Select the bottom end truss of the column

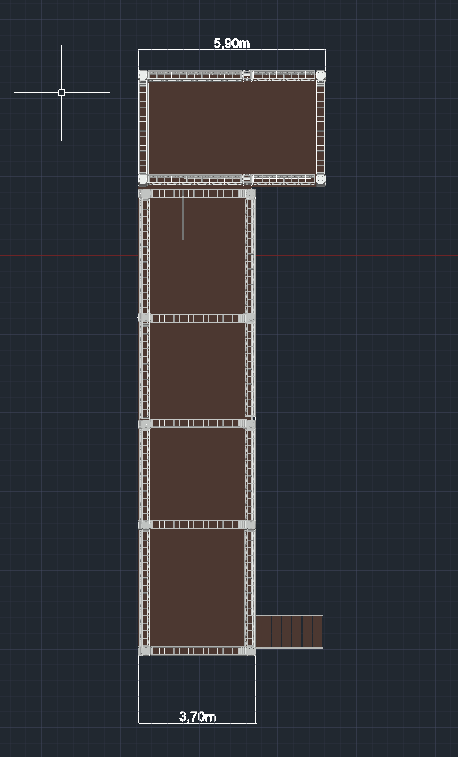pyautogui.click(x=197, y=651)
